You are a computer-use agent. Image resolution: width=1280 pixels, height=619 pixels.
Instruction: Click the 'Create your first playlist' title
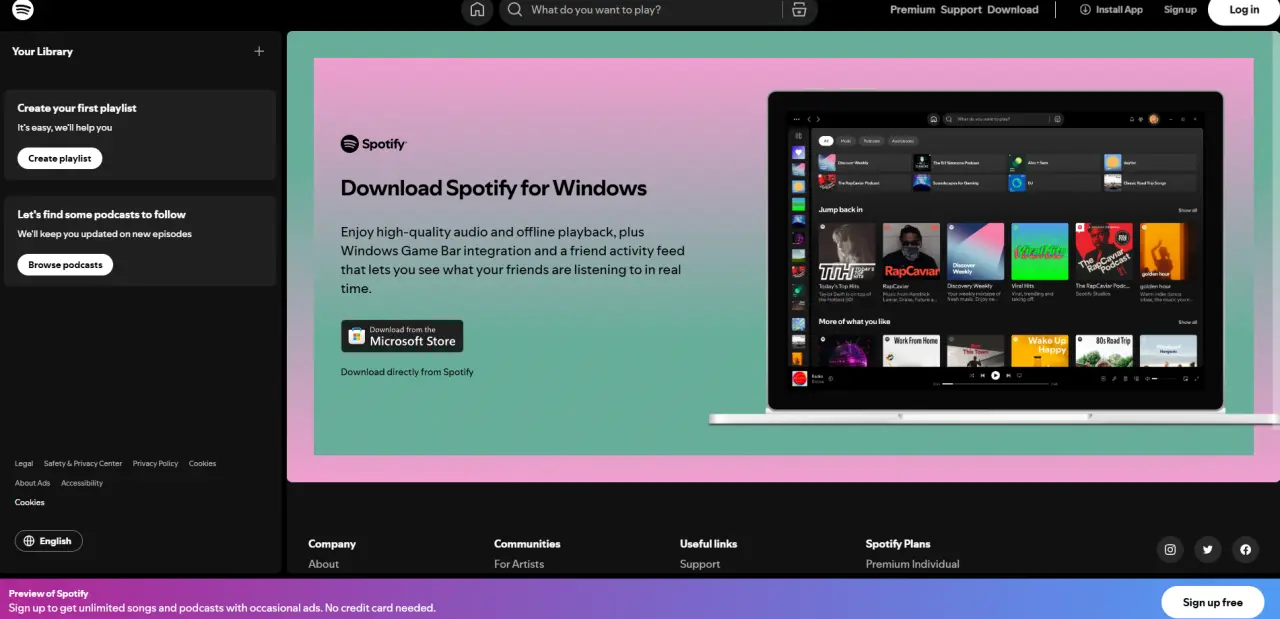coord(77,108)
